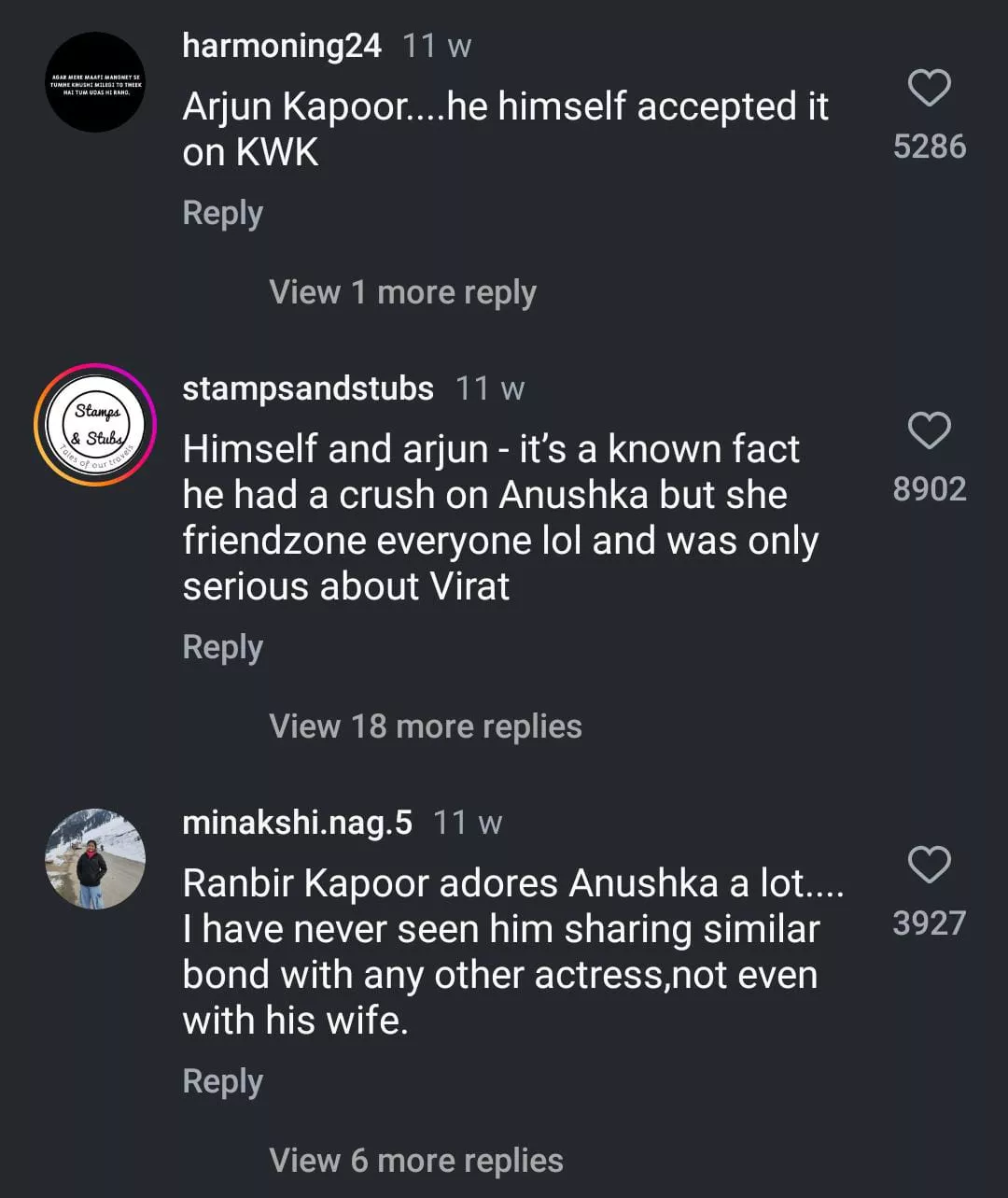1008x1198 pixels.
Task: Reply to stampsandstubs' comment
Action: pyautogui.click(x=222, y=647)
